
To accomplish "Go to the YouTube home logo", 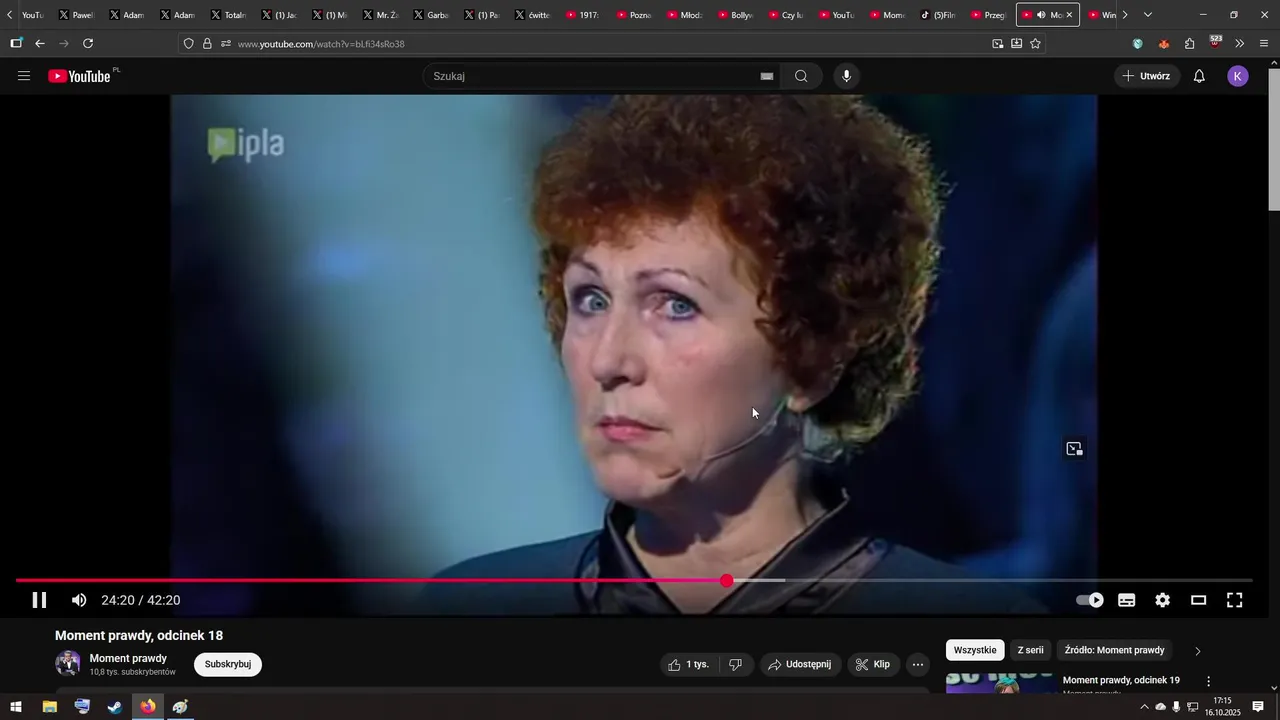I will [80, 76].
